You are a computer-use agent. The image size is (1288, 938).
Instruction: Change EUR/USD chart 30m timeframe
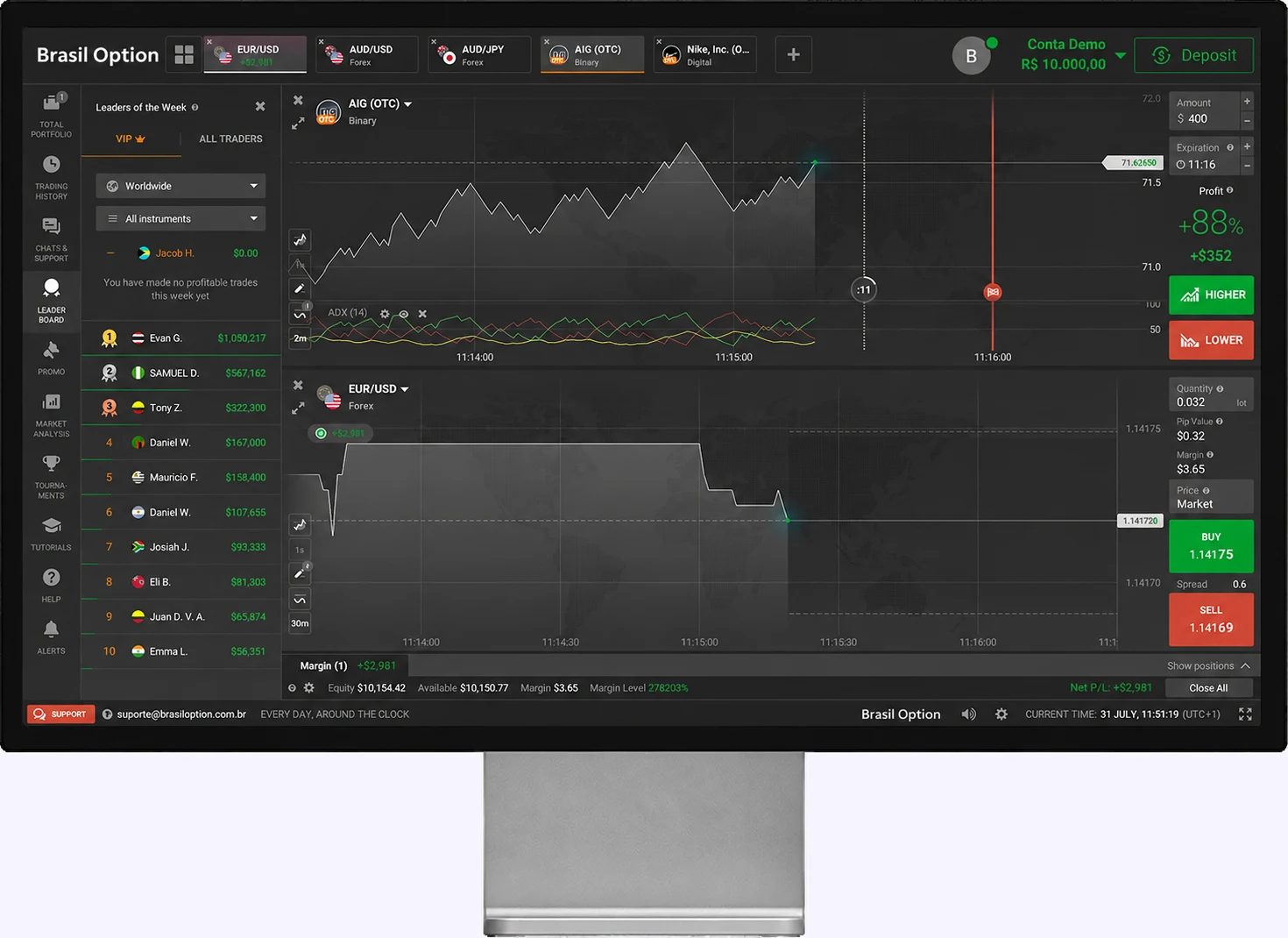pyautogui.click(x=300, y=623)
